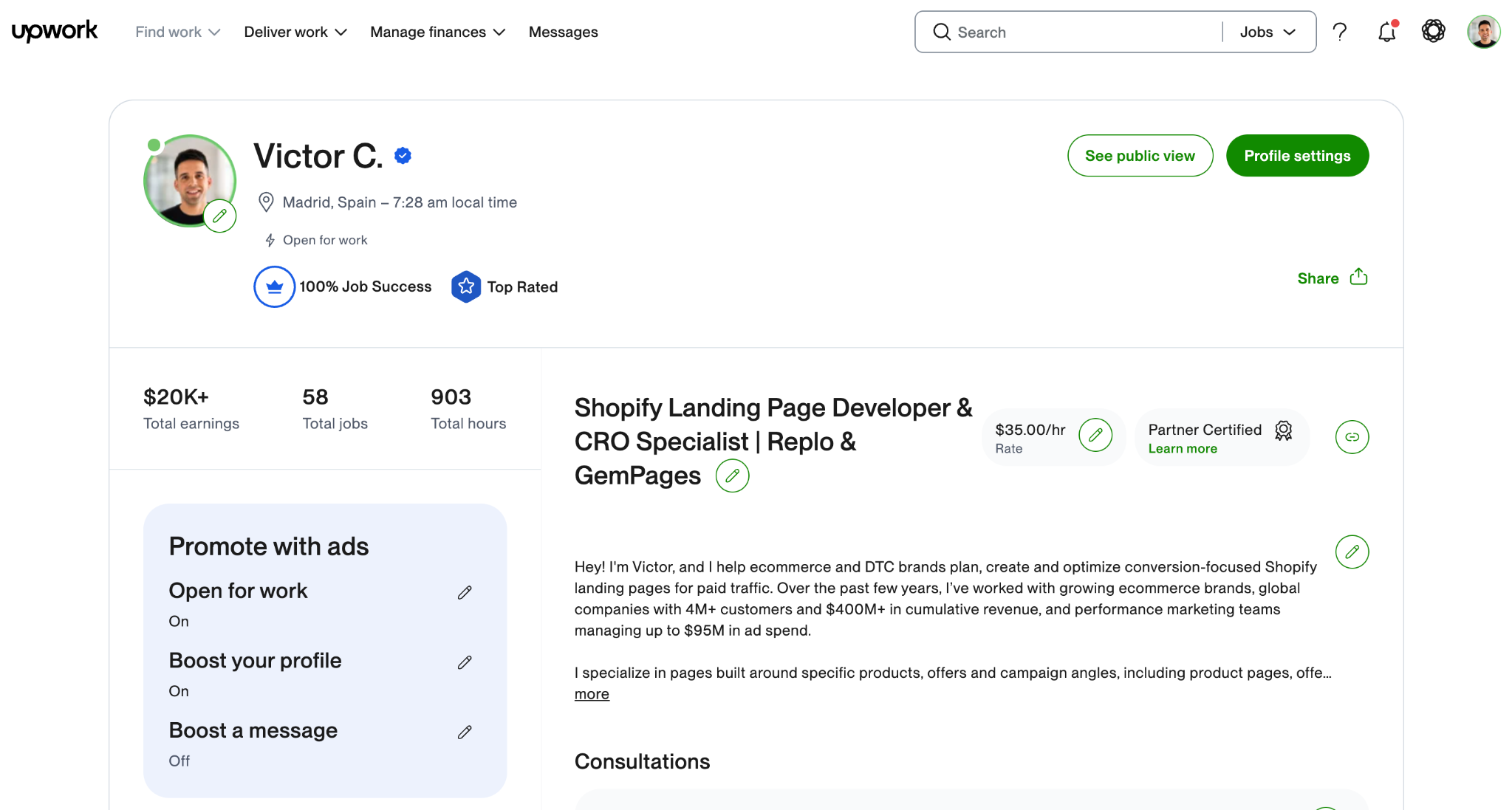Expand the overview with the more link
The height and width of the screenshot is (810, 1512).
[x=592, y=694]
